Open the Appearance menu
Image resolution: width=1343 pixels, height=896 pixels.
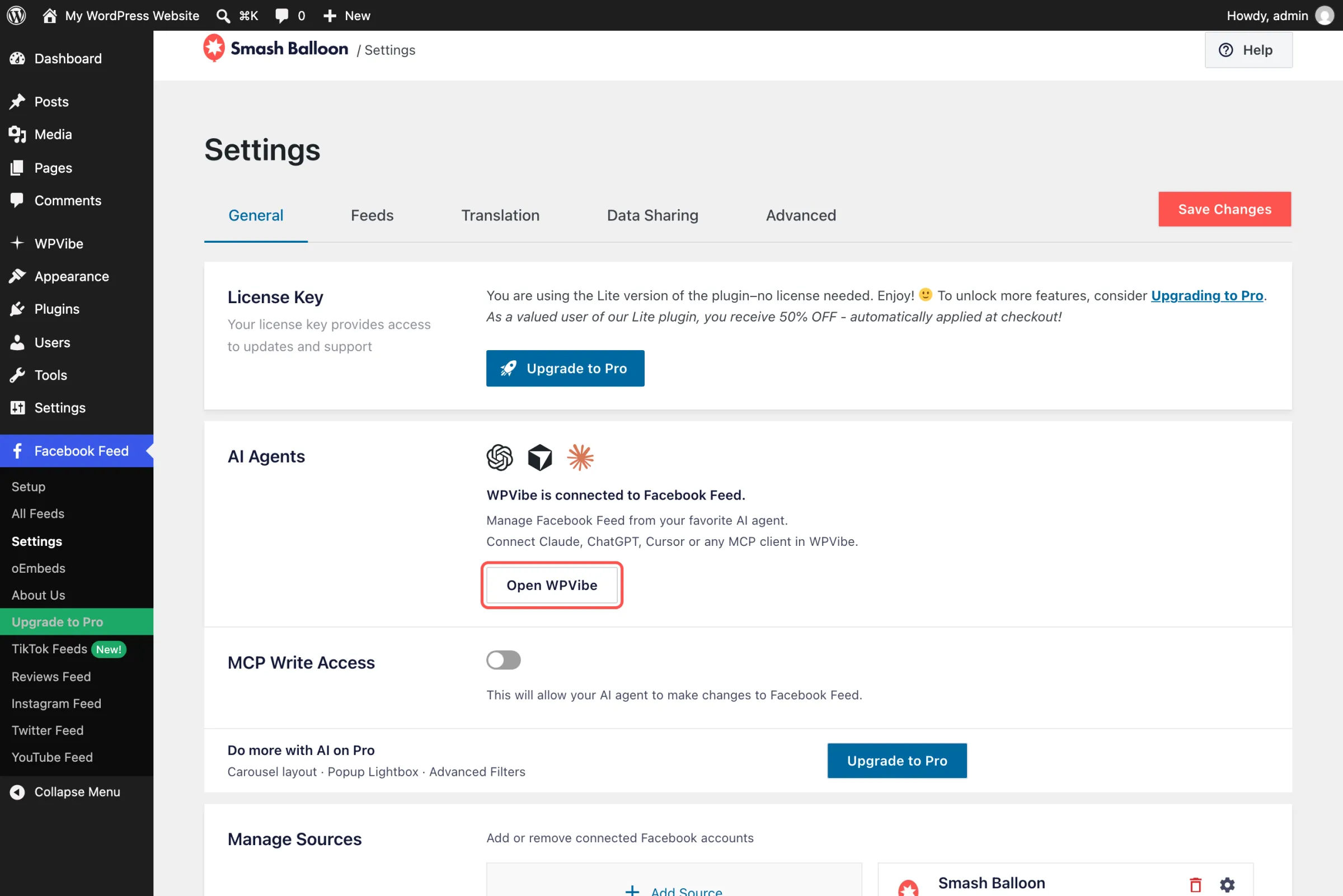(77, 276)
